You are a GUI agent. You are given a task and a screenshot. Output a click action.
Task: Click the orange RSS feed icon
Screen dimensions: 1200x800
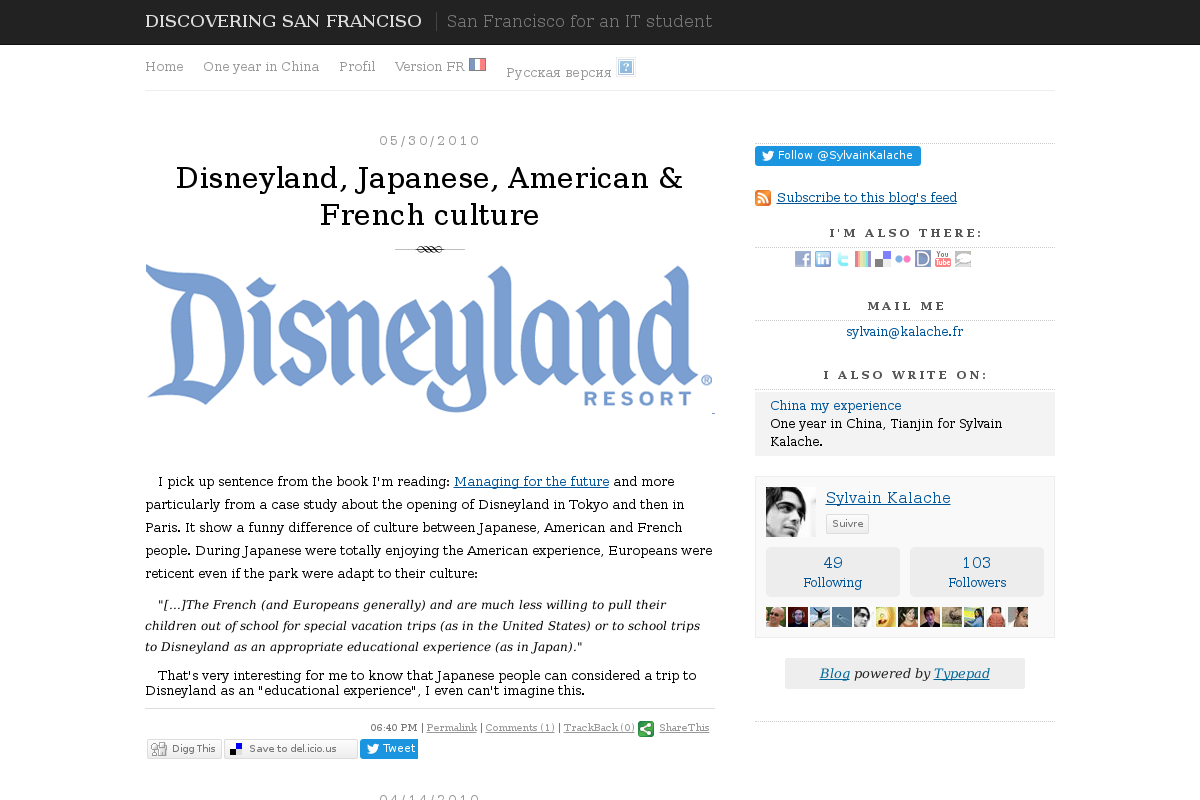[x=763, y=198]
